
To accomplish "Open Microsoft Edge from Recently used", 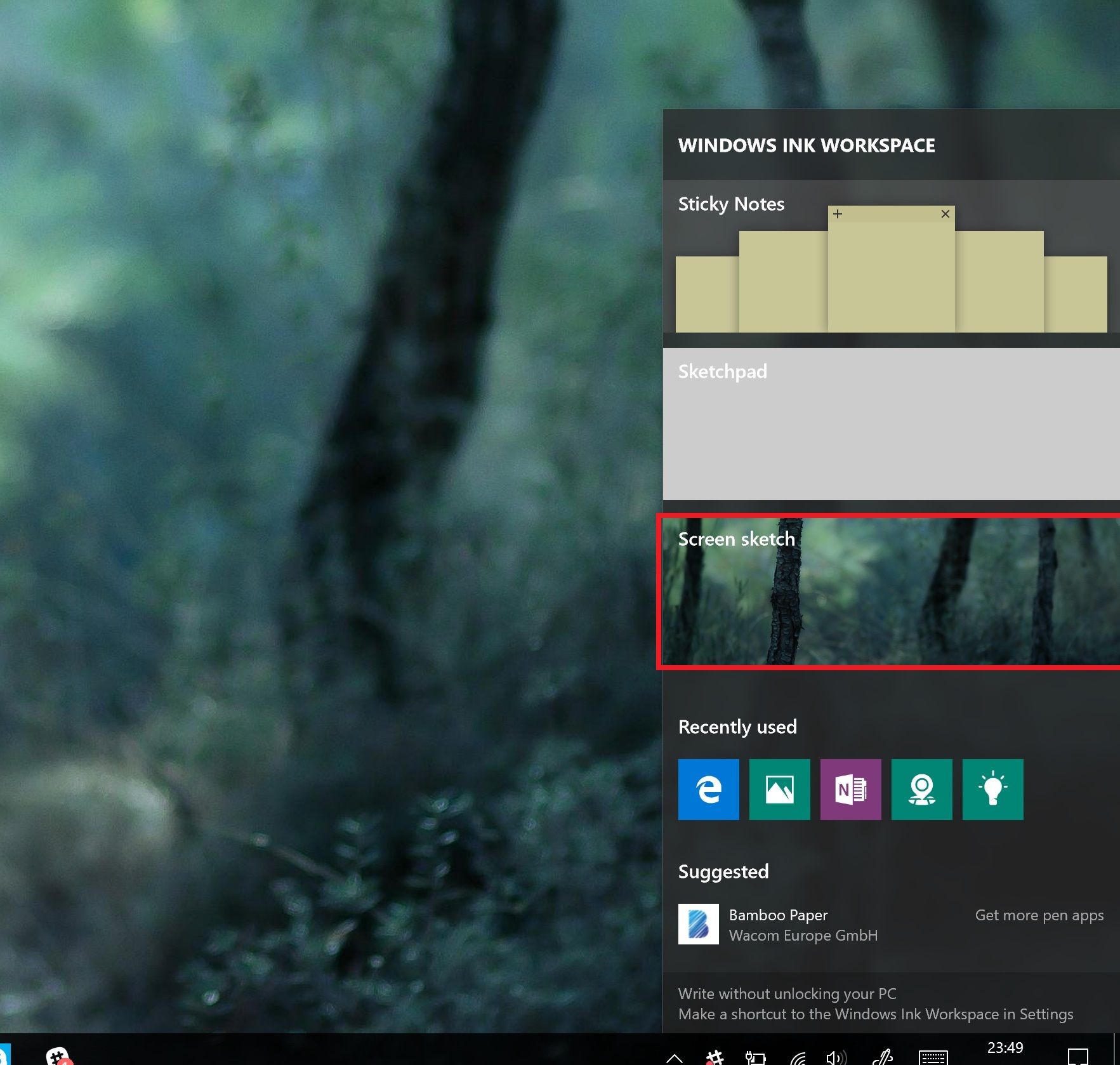I will click(708, 790).
